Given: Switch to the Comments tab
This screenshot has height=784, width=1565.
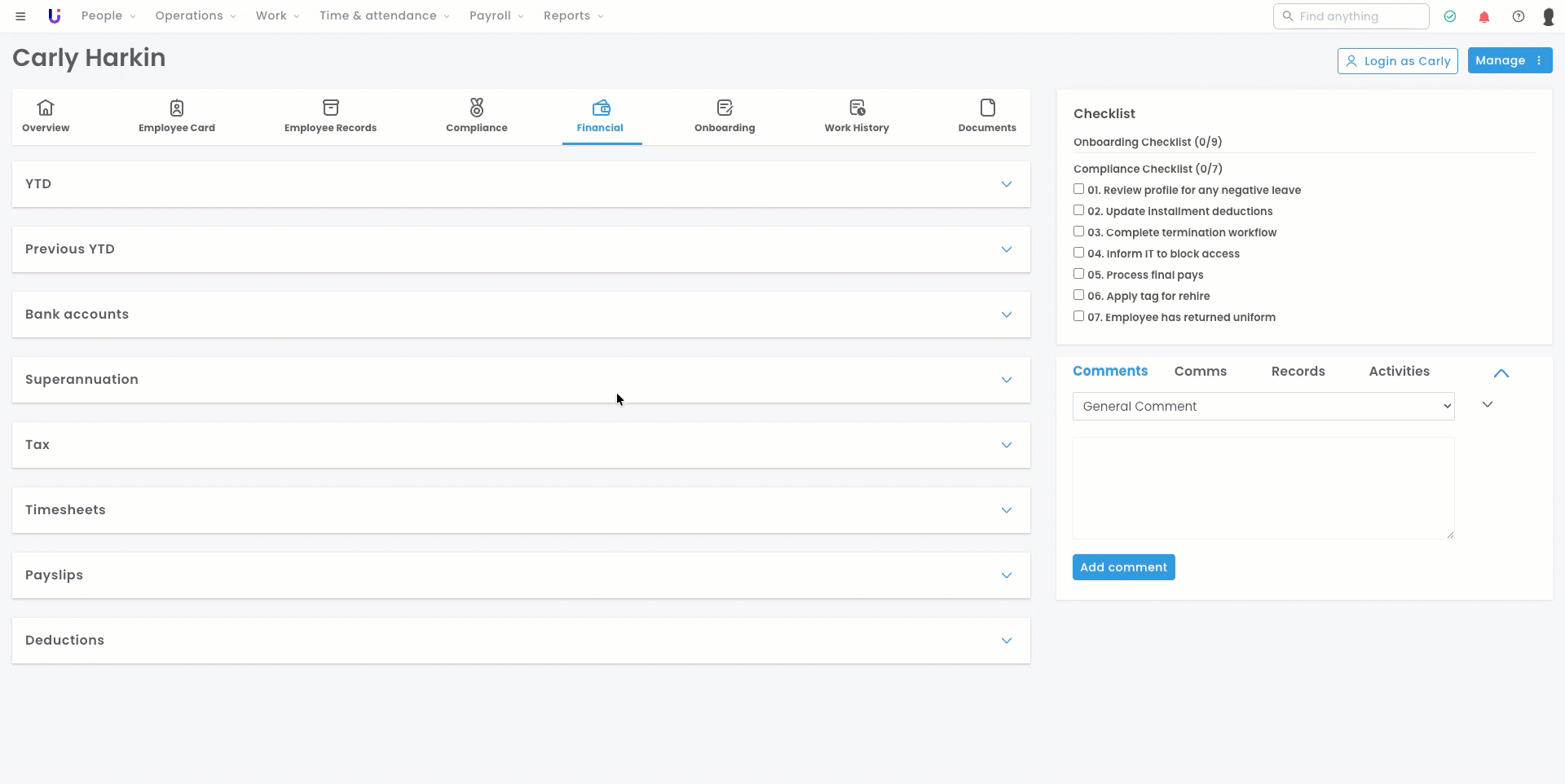Looking at the screenshot, I should click(1110, 372).
